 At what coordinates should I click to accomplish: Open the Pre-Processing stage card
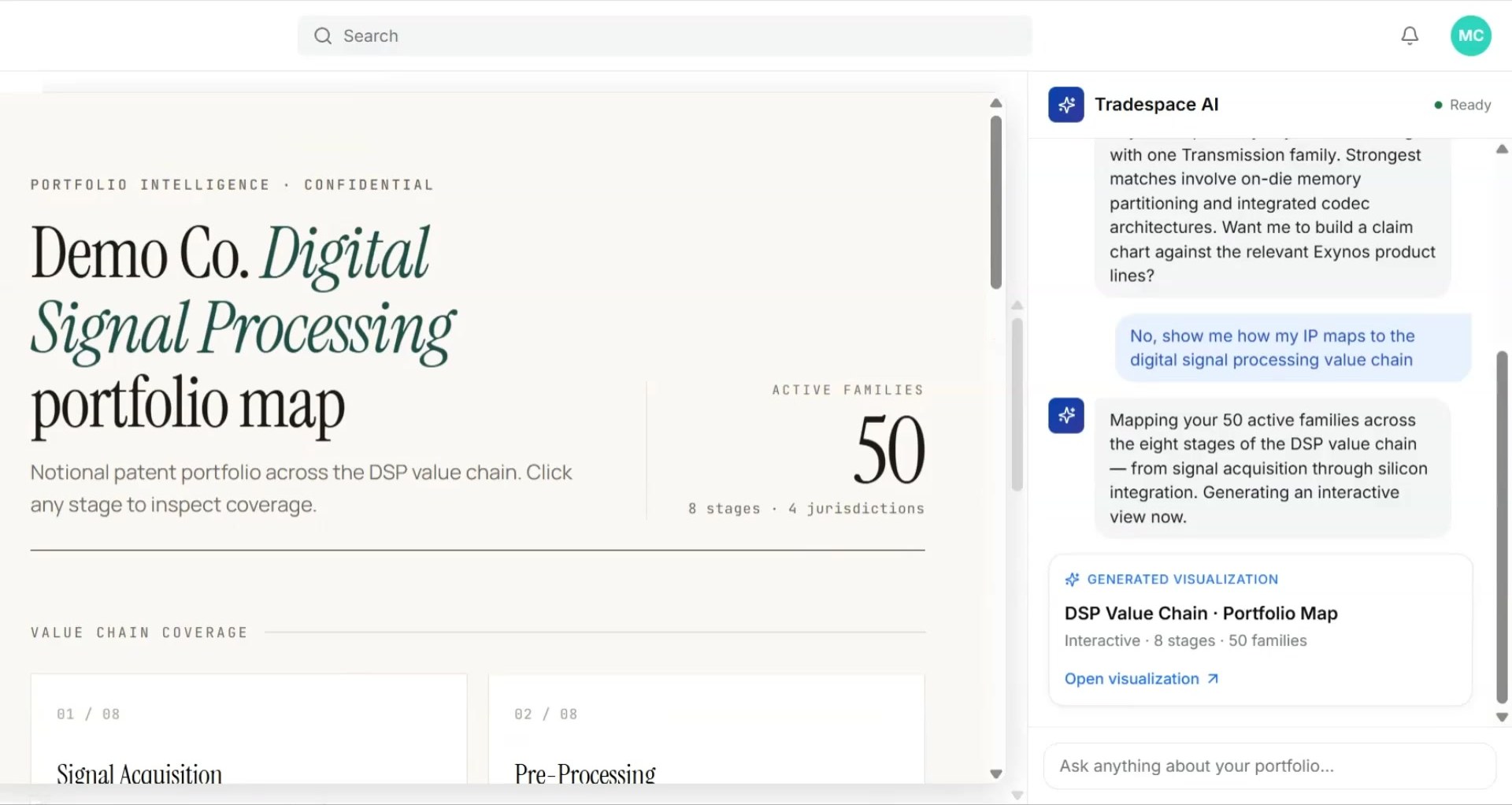[706, 729]
